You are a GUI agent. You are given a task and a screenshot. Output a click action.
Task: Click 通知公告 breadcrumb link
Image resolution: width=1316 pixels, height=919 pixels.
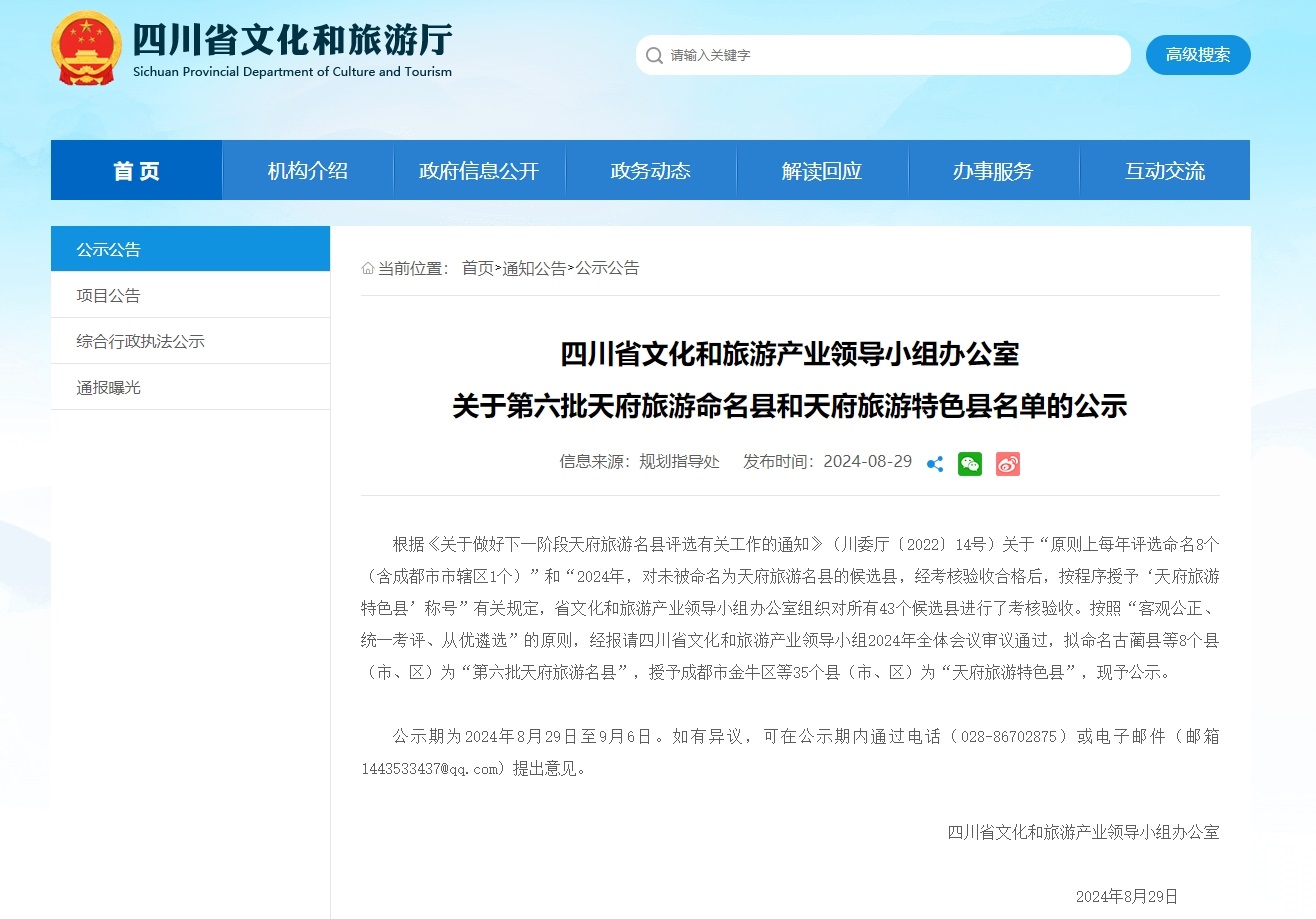tap(537, 268)
